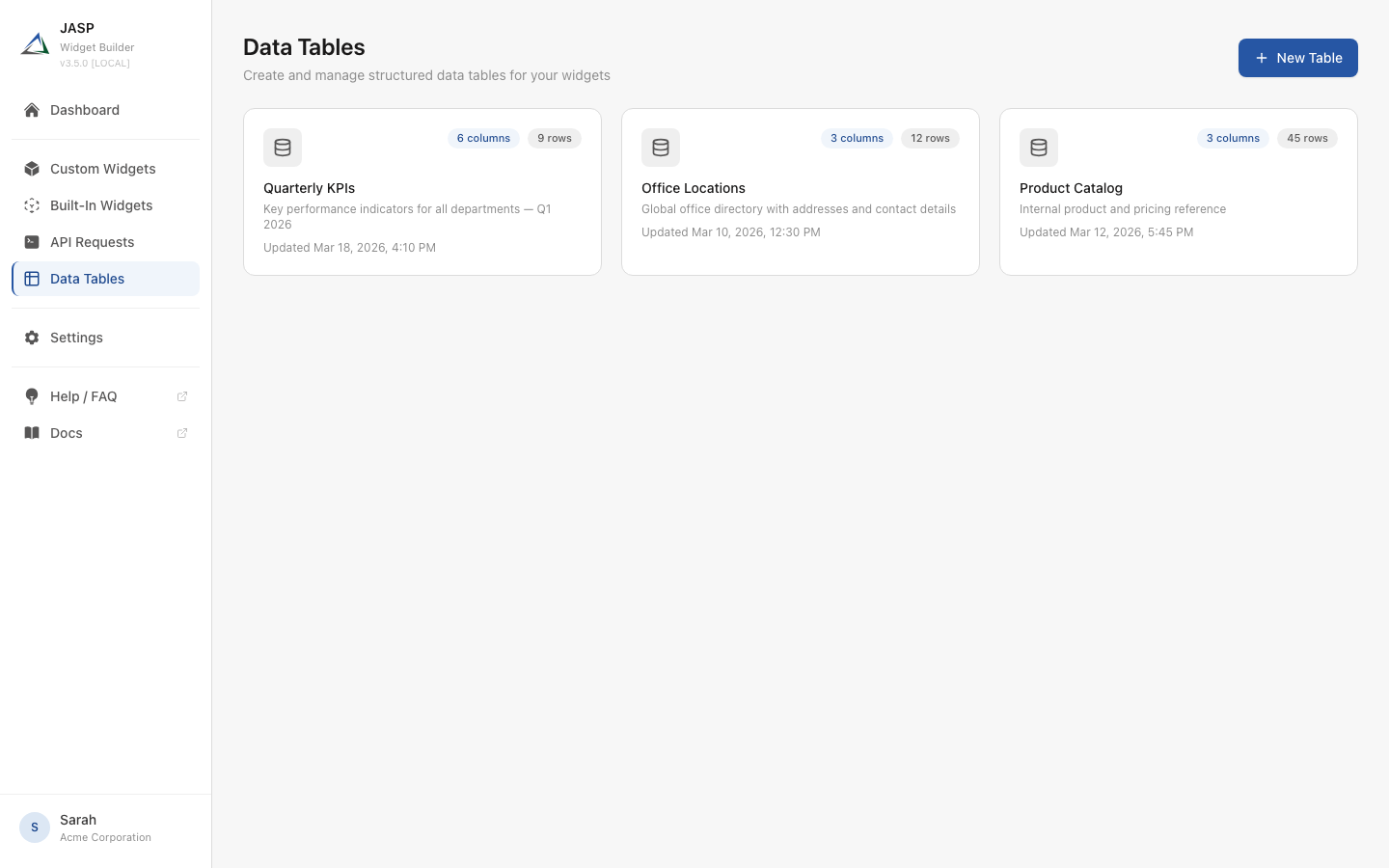The width and height of the screenshot is (1389, 868).
Task: Select the Data Tables grid icon
Action: (32, 279)
